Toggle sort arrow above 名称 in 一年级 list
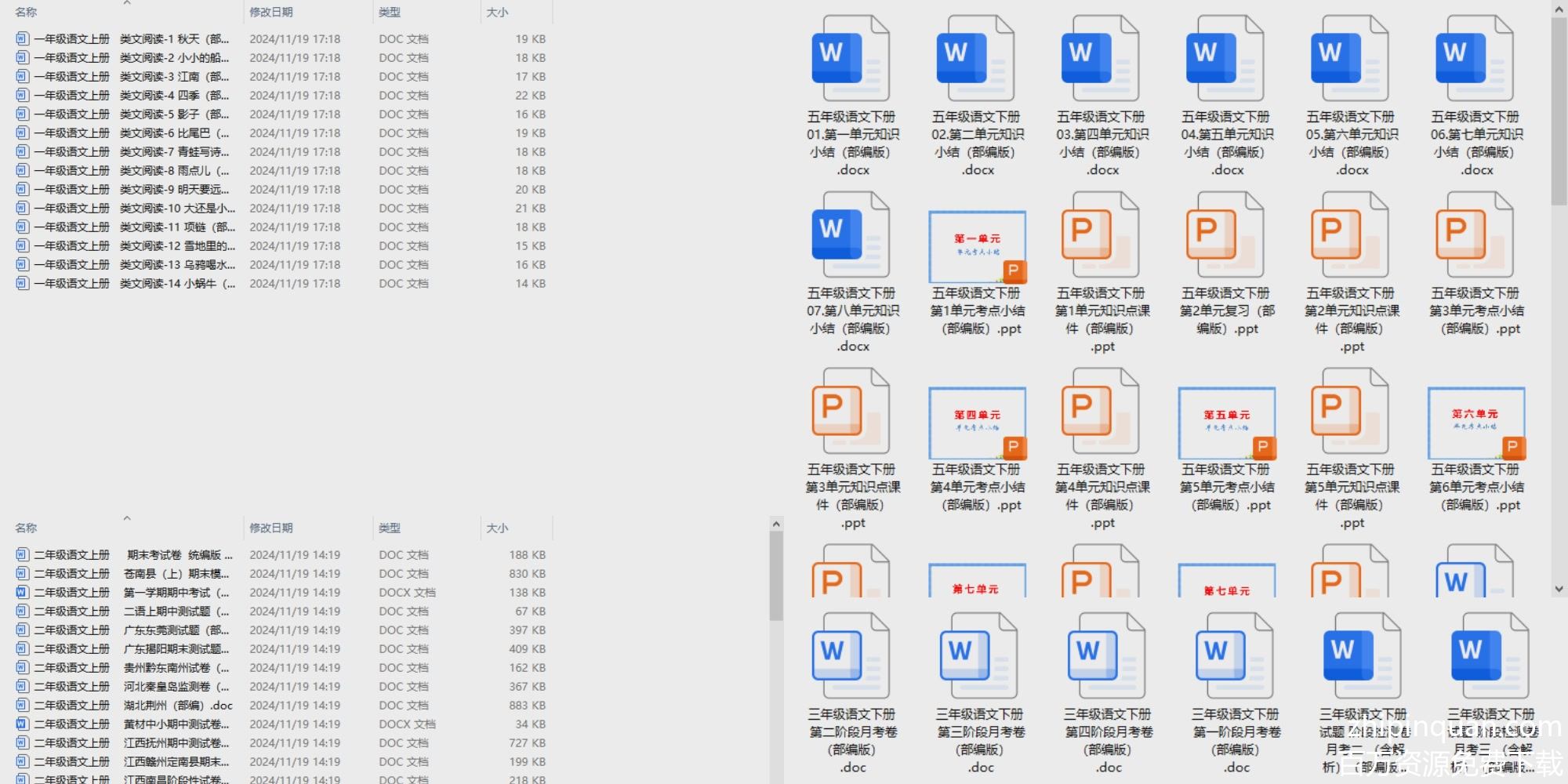 (x=127, y=4)
